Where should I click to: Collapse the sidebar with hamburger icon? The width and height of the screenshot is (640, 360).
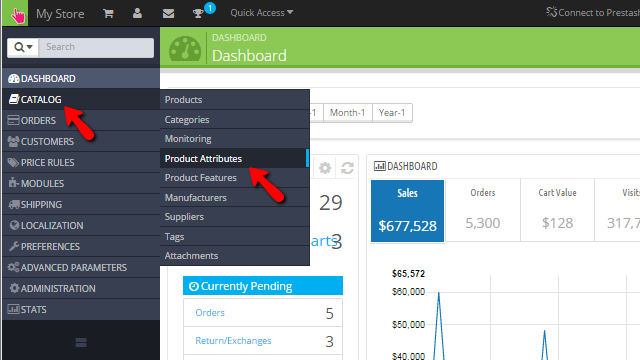click(x=81, y=342)
